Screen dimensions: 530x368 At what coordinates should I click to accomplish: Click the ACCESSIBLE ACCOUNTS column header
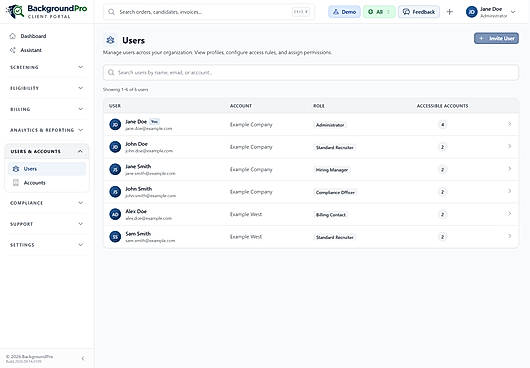tap(442, 106)
